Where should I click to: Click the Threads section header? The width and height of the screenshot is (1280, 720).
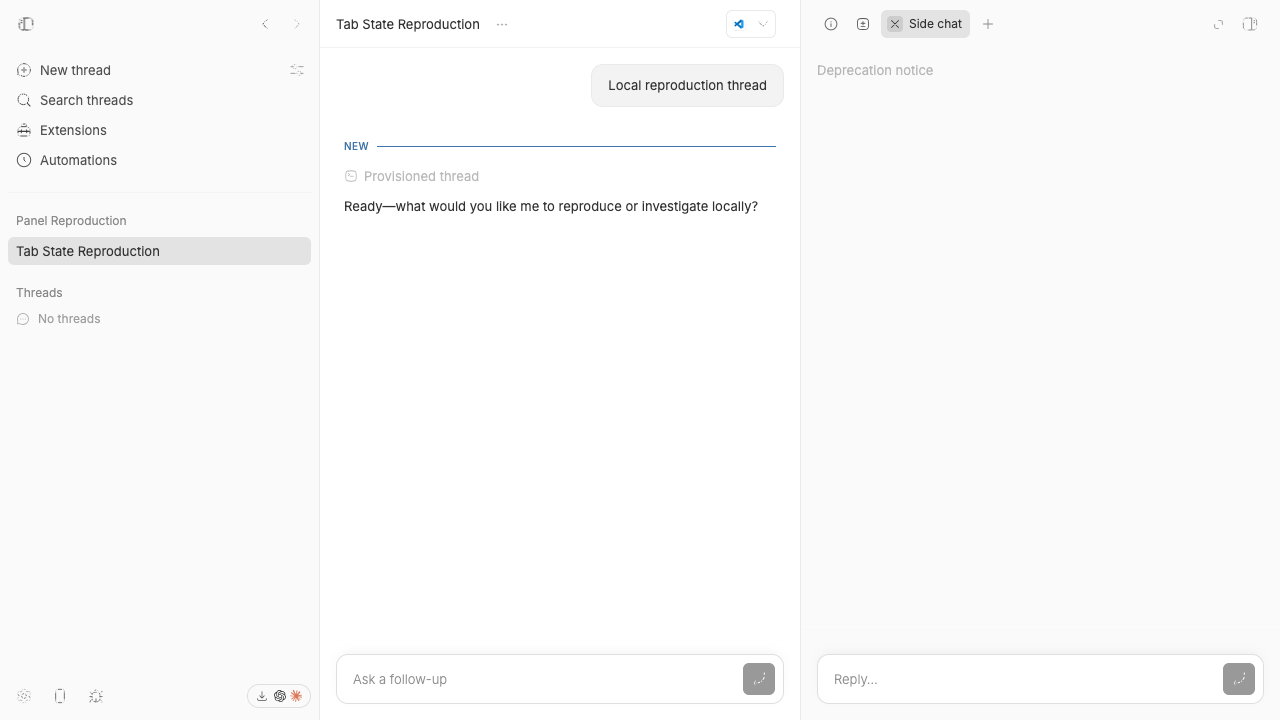(x=39, y=293)
